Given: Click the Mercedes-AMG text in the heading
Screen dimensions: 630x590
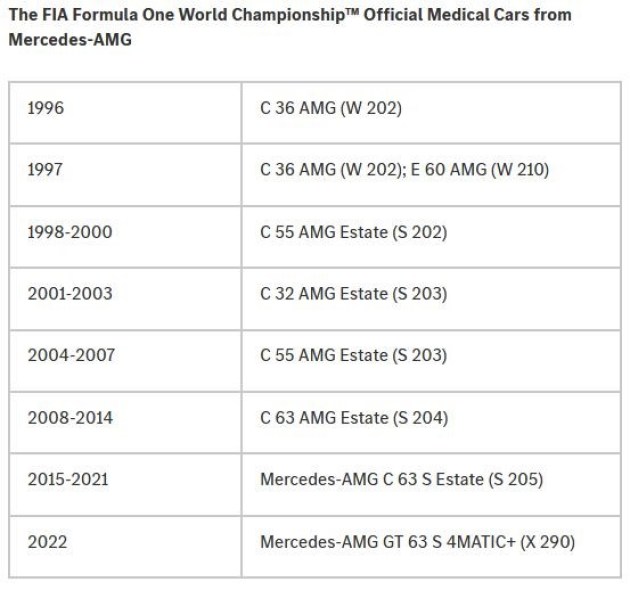Looking at the screenshot, I should [70, 40].
